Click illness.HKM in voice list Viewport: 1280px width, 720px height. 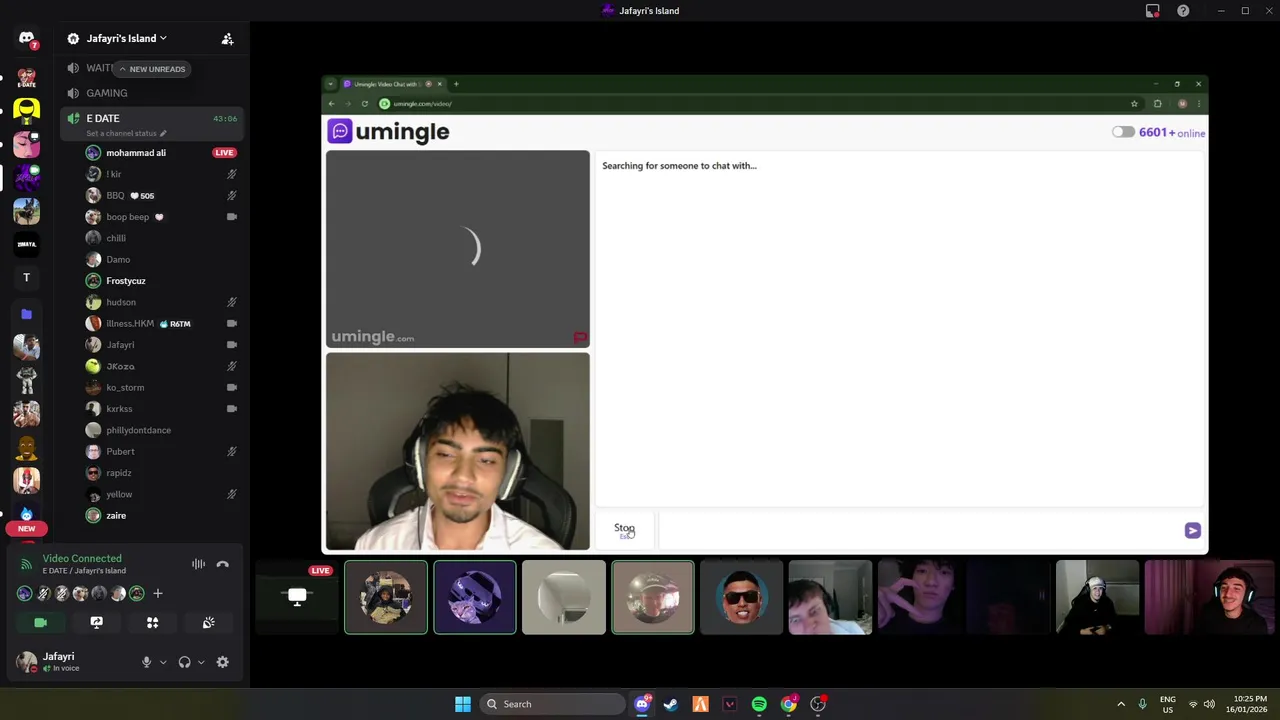(x=130, y=324)
